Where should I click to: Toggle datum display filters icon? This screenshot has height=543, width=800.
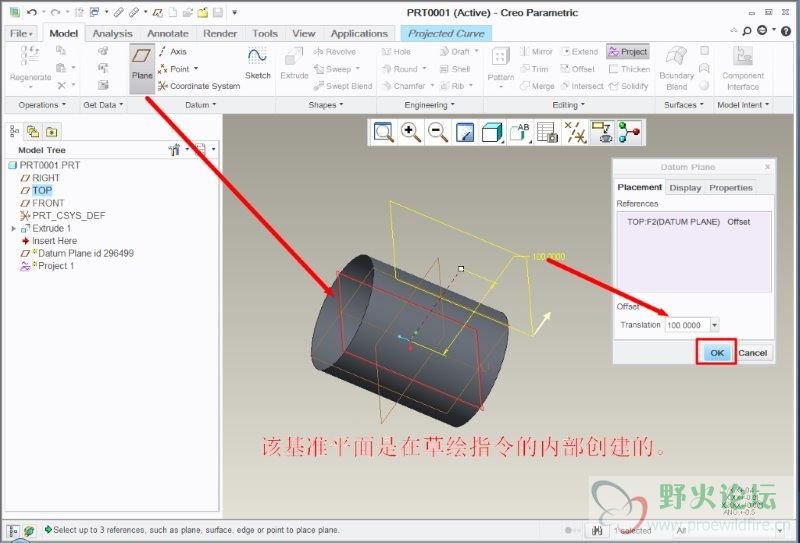(x=575, y=132)
